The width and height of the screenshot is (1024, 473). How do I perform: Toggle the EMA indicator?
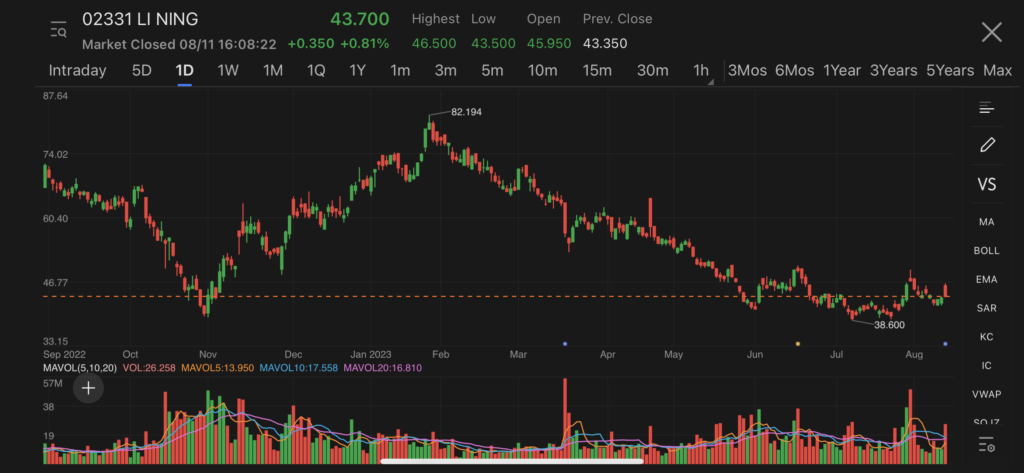pyautogui.click(x=986, y=279)
